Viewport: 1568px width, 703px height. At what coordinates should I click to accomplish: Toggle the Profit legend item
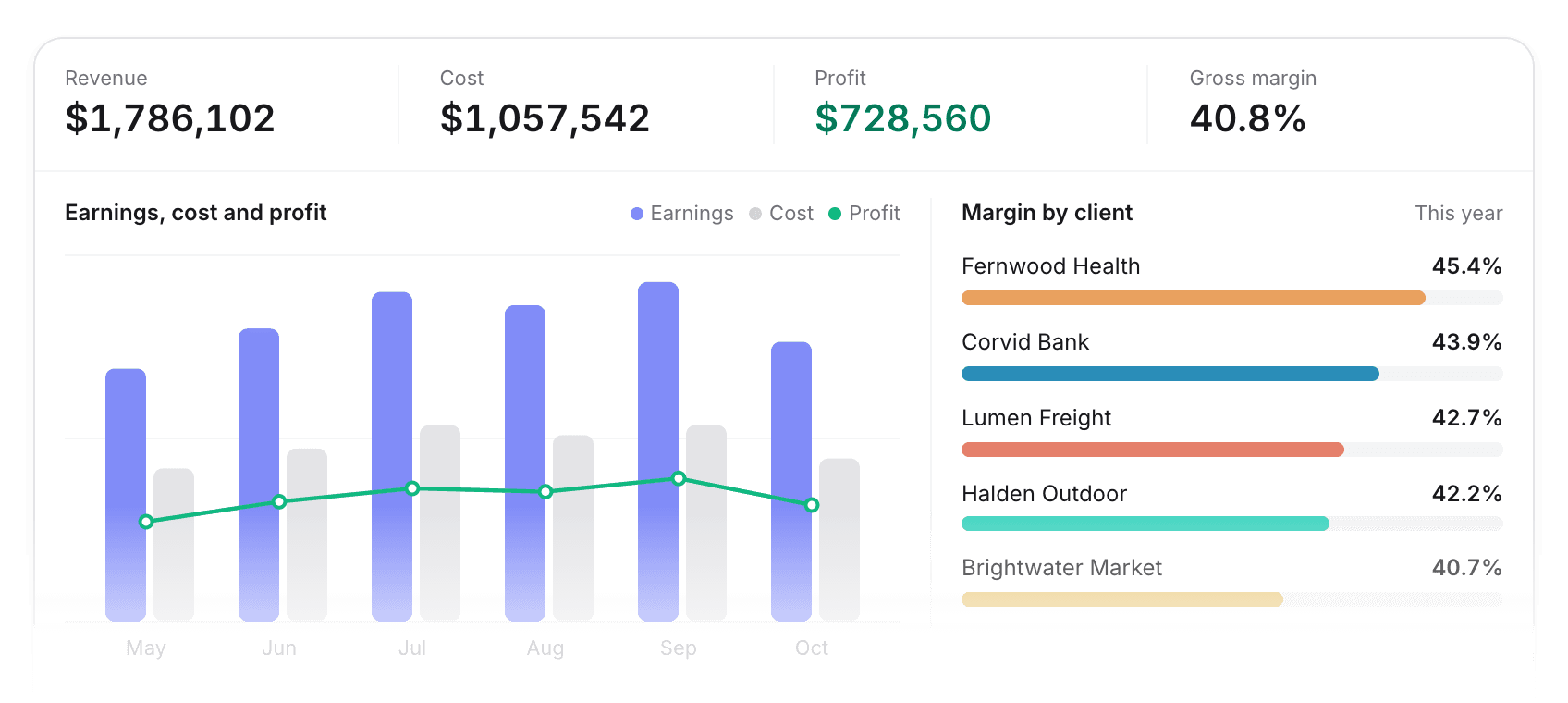(x=864, y=214)
